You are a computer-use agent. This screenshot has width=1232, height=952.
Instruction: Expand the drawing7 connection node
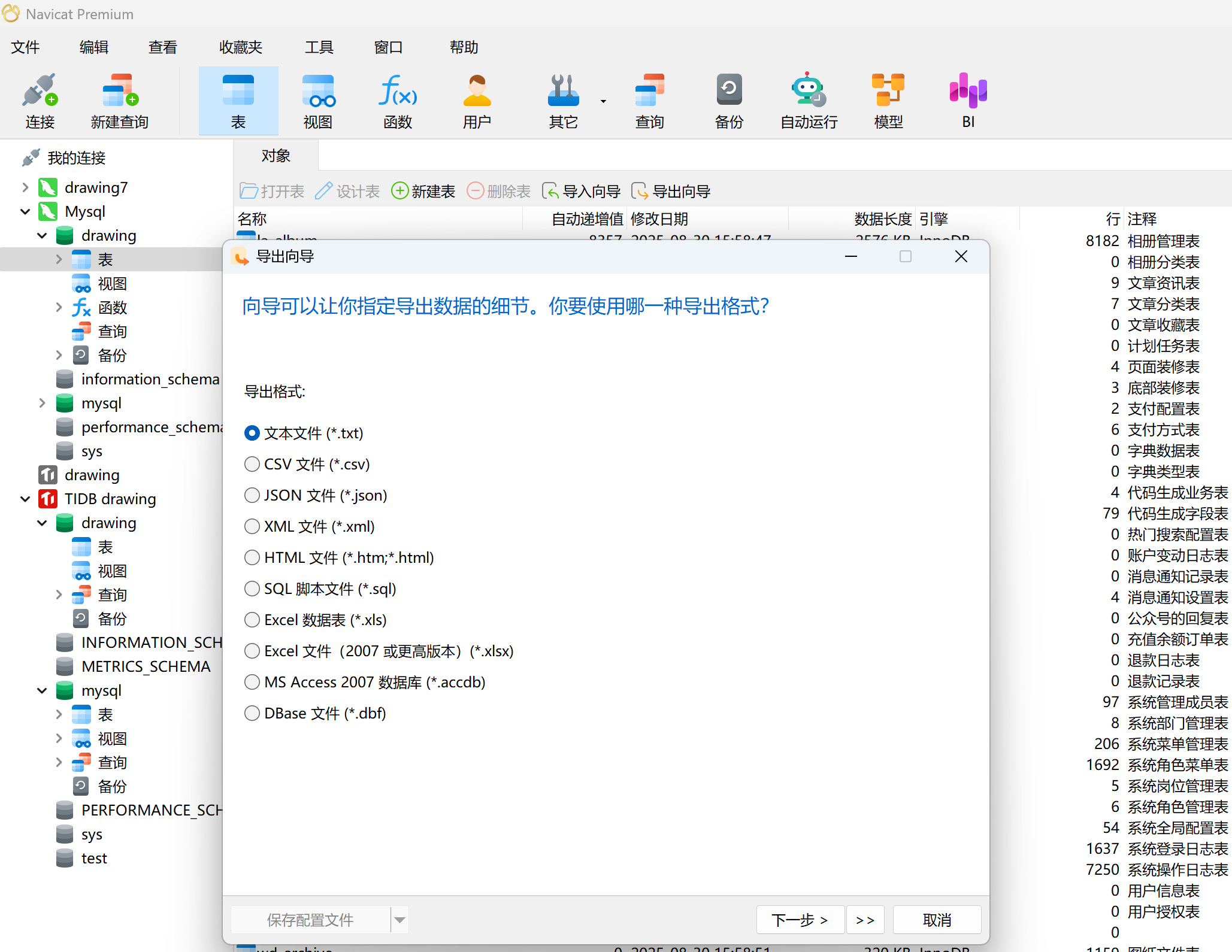[25, 187]
